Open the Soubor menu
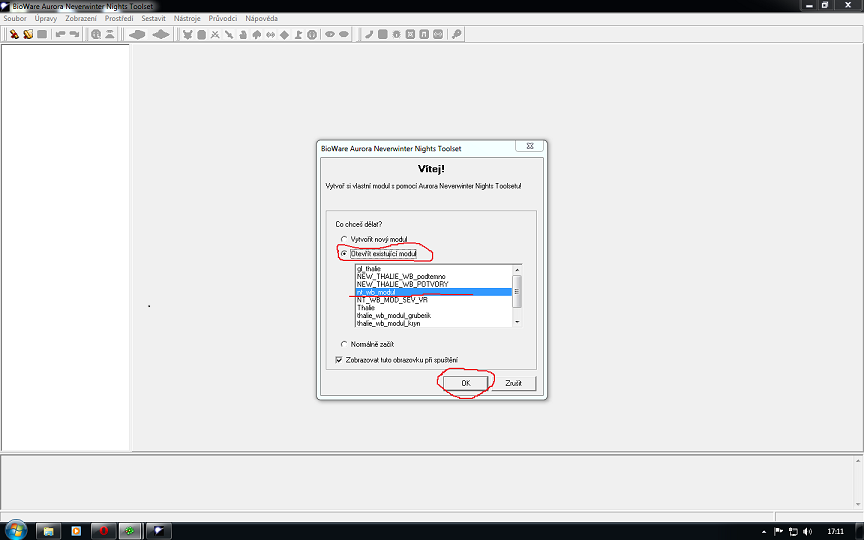The height and width of the screenshot is (540, 864). coord(15,19)
